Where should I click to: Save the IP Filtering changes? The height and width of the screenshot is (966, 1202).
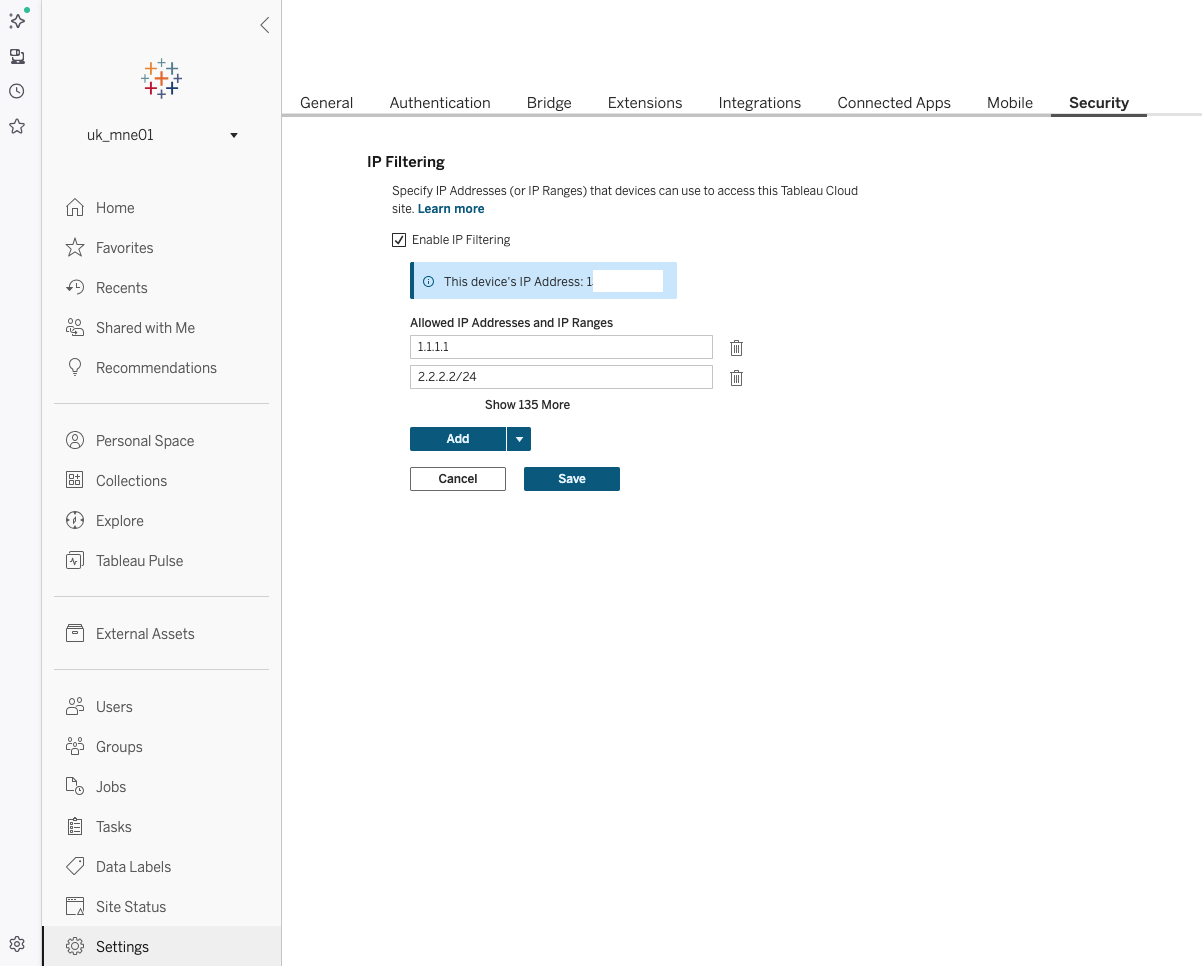[571, 478]
